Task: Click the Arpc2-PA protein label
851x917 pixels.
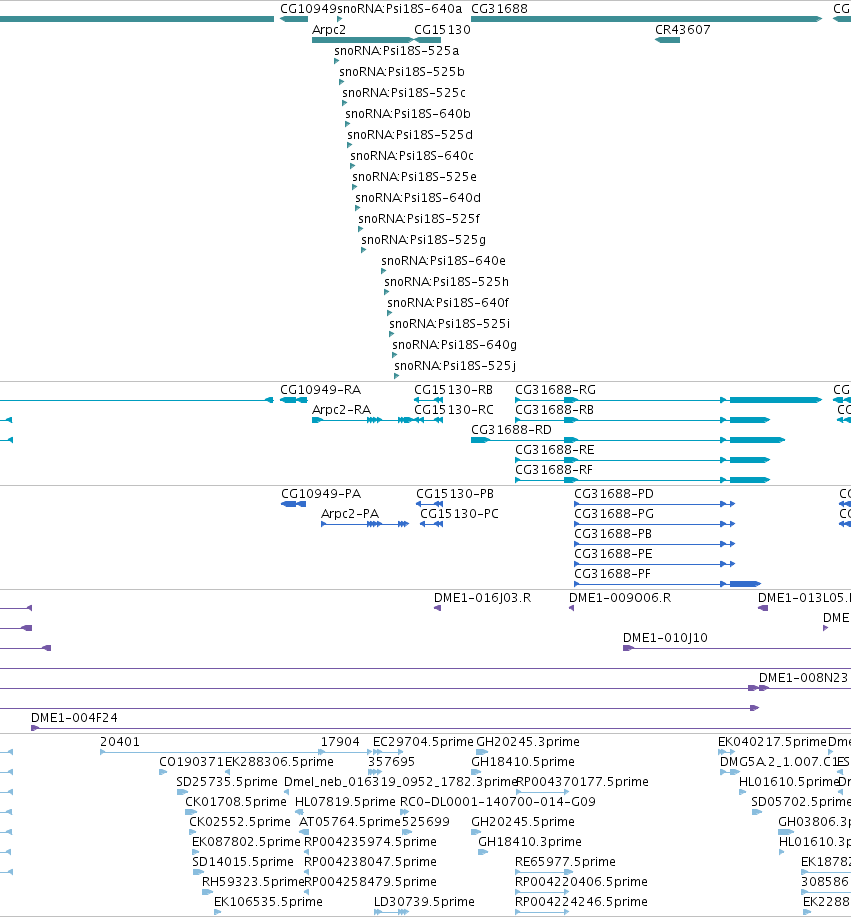Action: click(350, 514)
